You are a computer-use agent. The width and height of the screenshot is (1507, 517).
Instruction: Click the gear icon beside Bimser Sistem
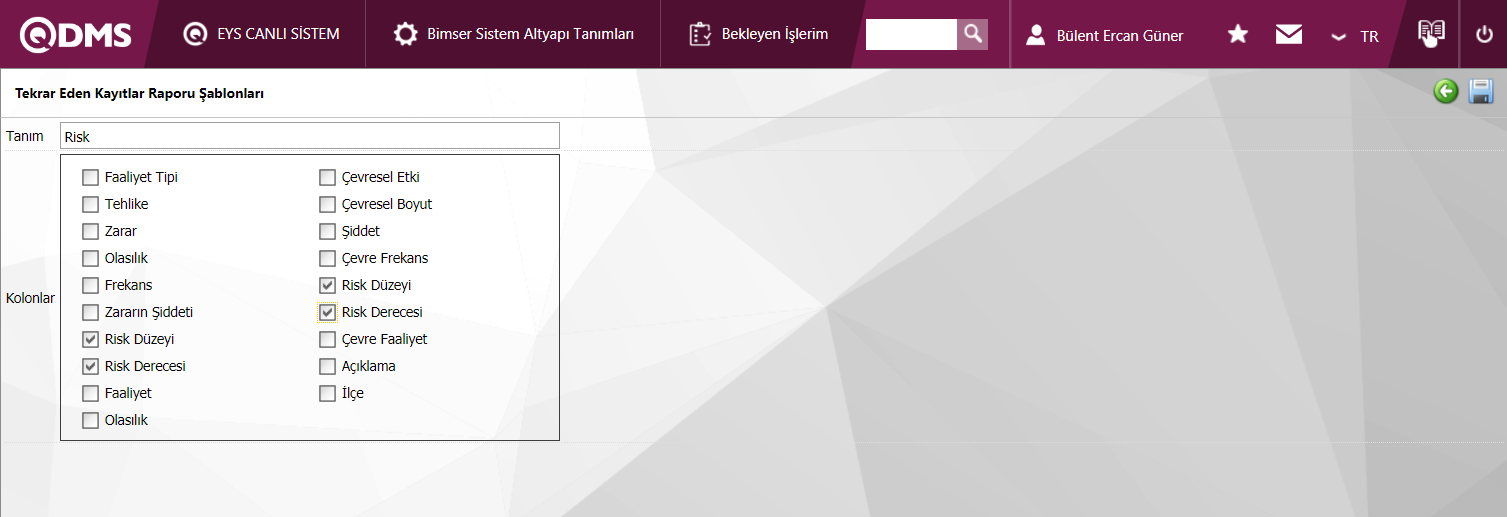click(405, 34)
